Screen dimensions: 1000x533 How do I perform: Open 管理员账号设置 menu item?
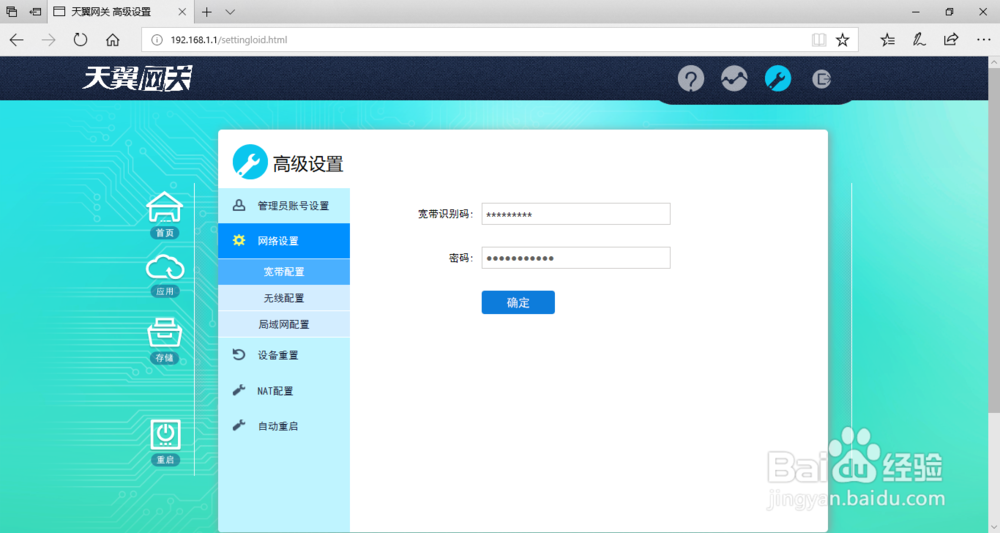[x=284, y=205]
